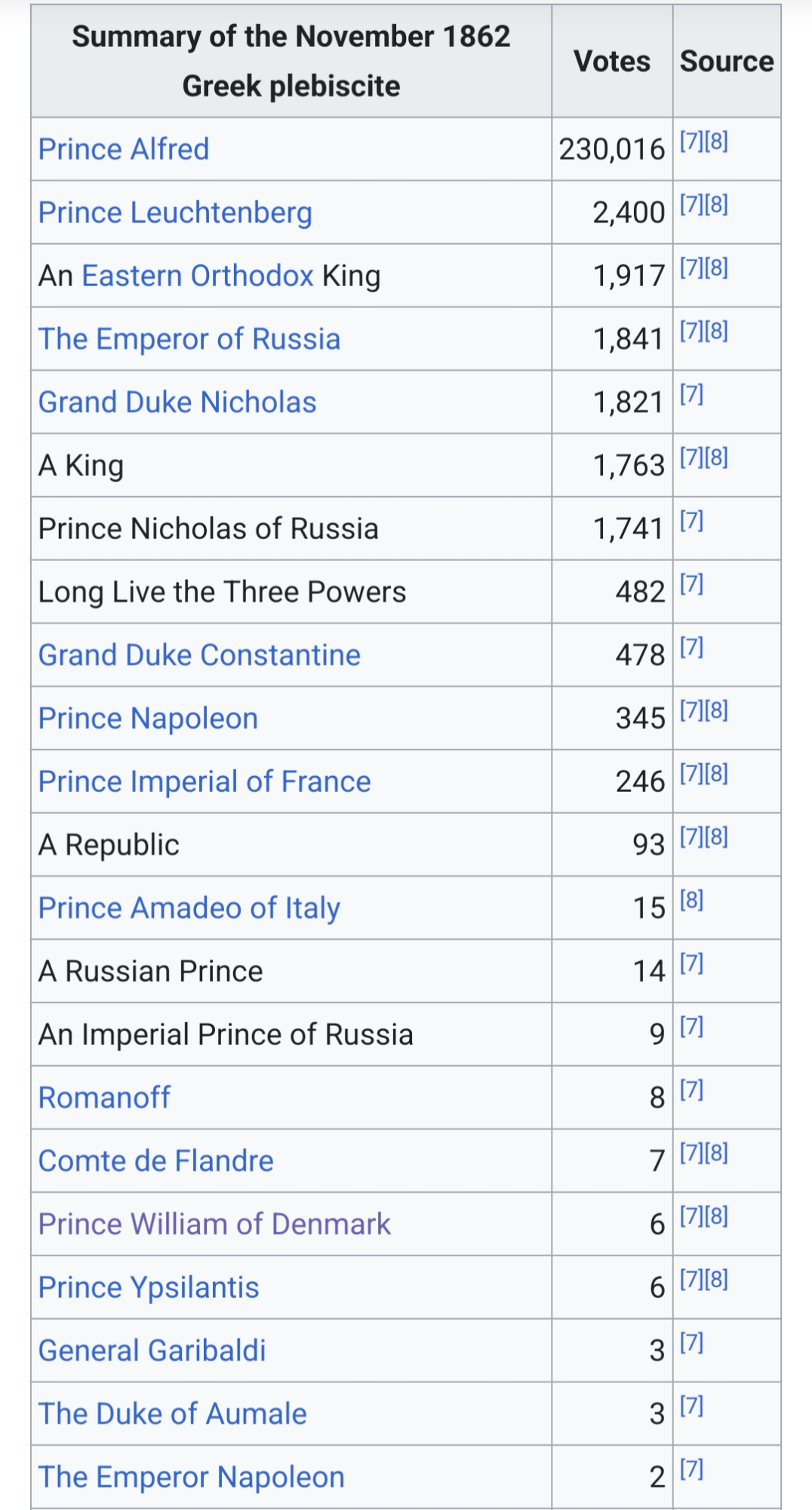Image resolution: width=812 pixels, height=1510 pixels.
Task: Open the Prince Alfred link
Action: pos(124,149)
